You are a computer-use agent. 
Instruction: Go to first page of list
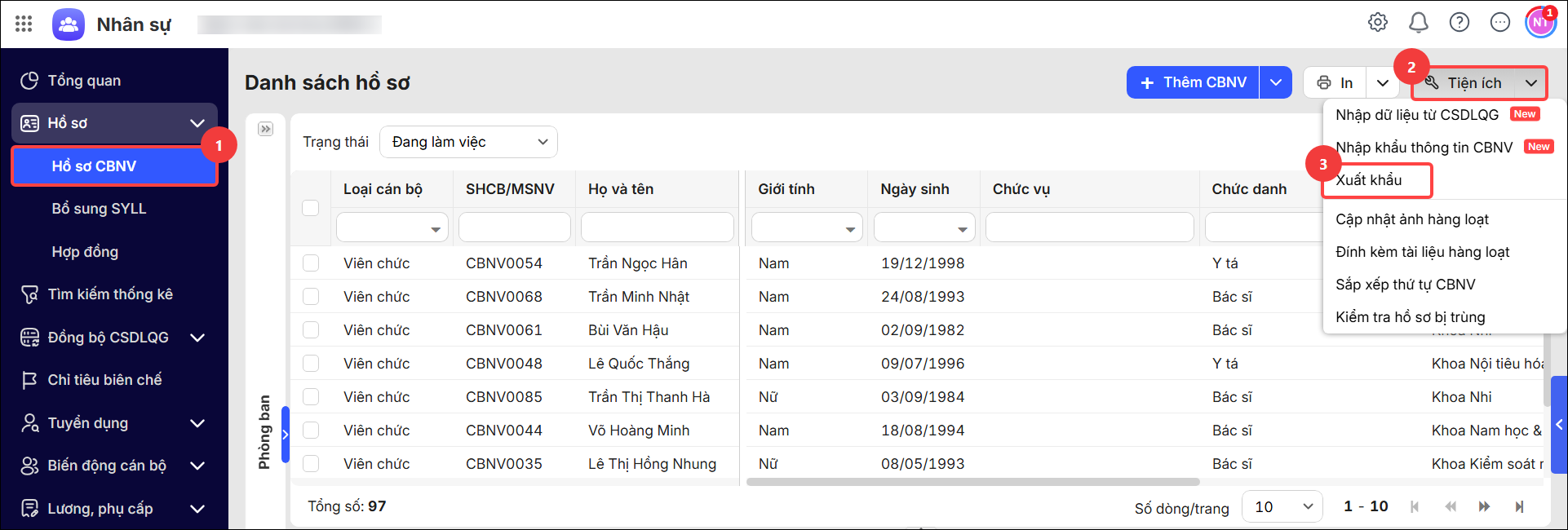pyautogui.click(x=1415, y=506)
